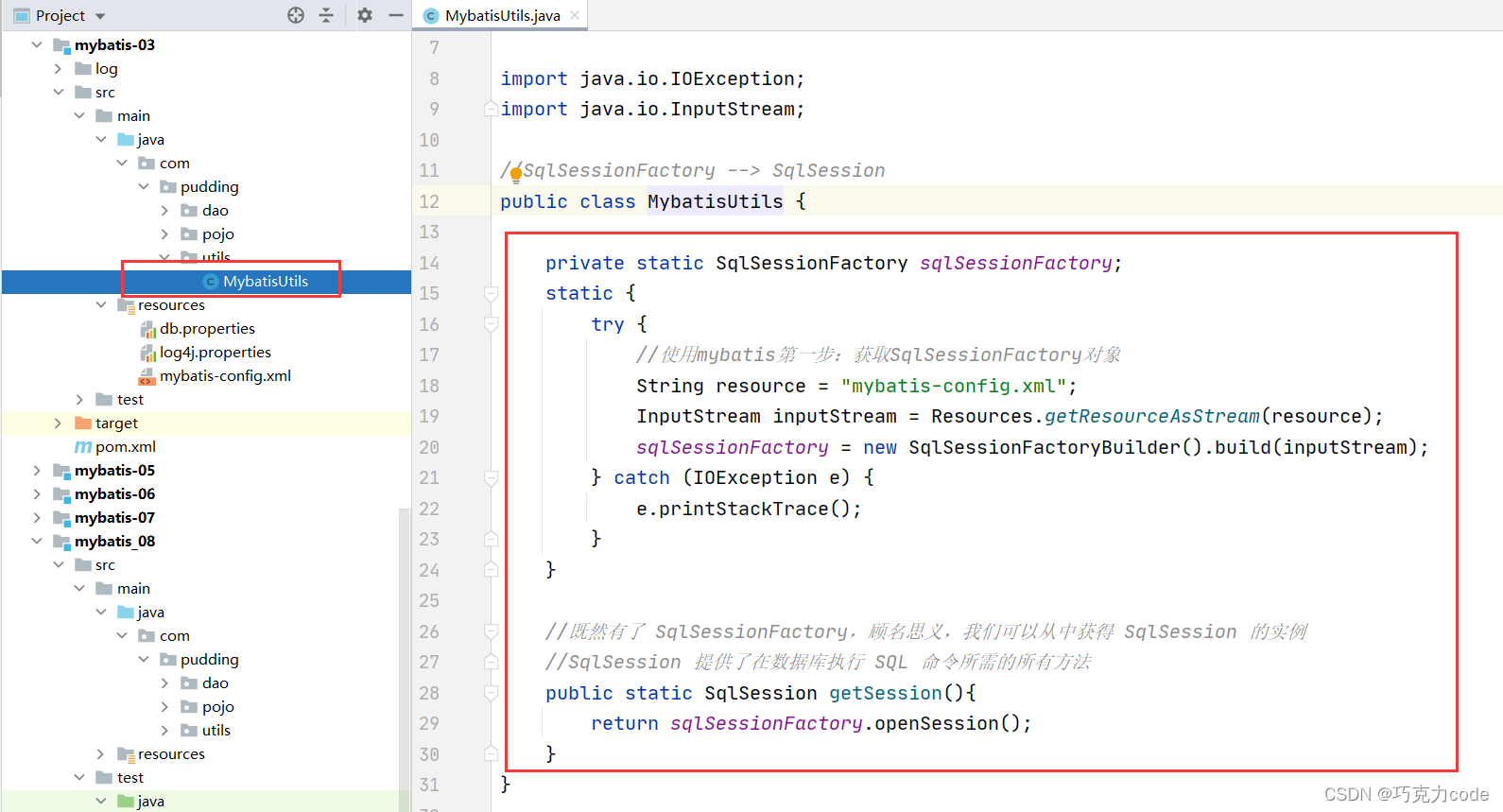Expand resources folder under mybatis_08
This screenshot has height=812, width=1503.
101,753
